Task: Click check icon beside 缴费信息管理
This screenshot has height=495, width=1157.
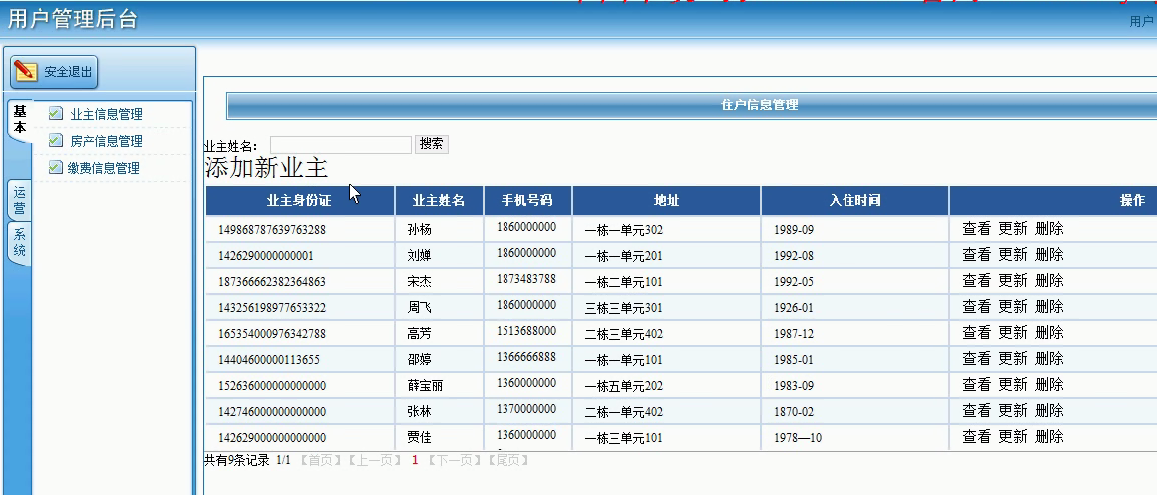Action: (55, 167)
